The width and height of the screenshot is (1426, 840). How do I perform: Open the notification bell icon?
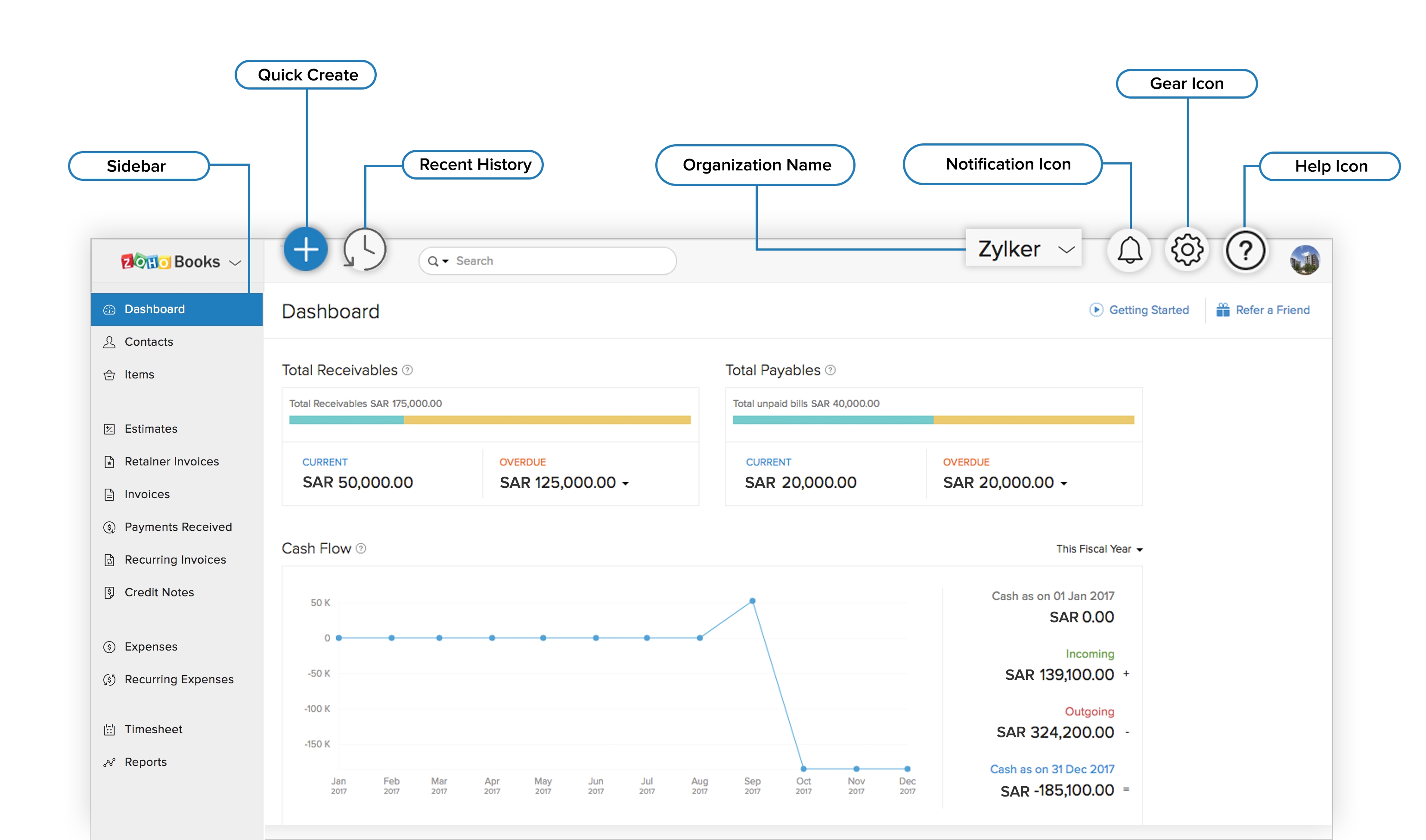(x=1129, y=250)
